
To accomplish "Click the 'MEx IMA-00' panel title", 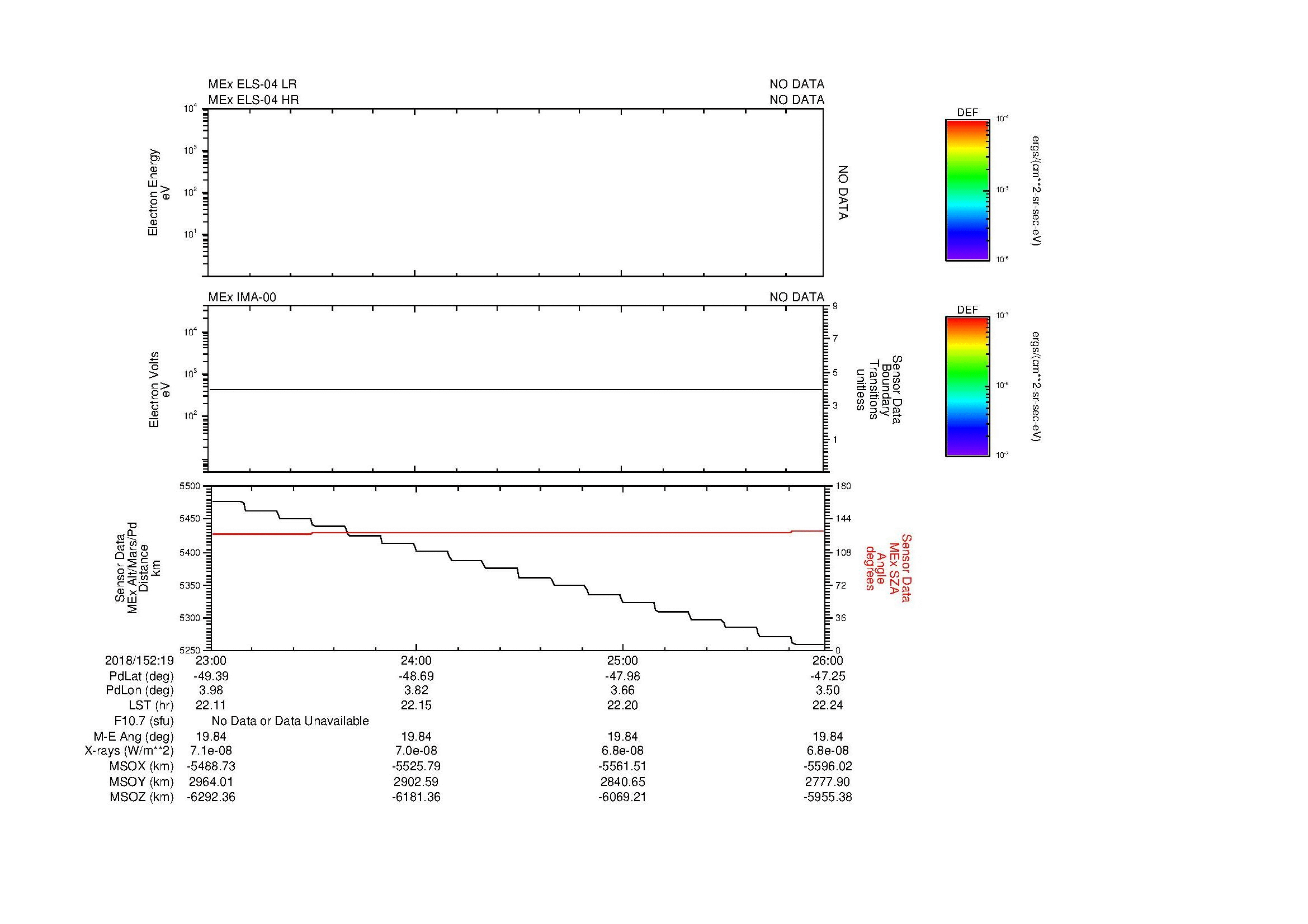I will point(242,297).
